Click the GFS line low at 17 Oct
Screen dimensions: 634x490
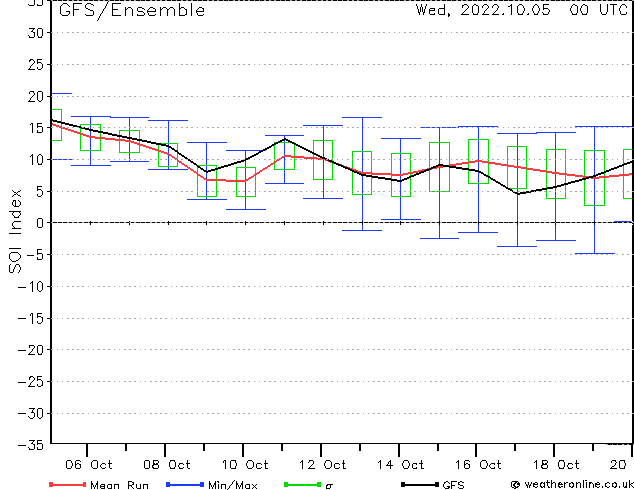click(x=518, y=194)
